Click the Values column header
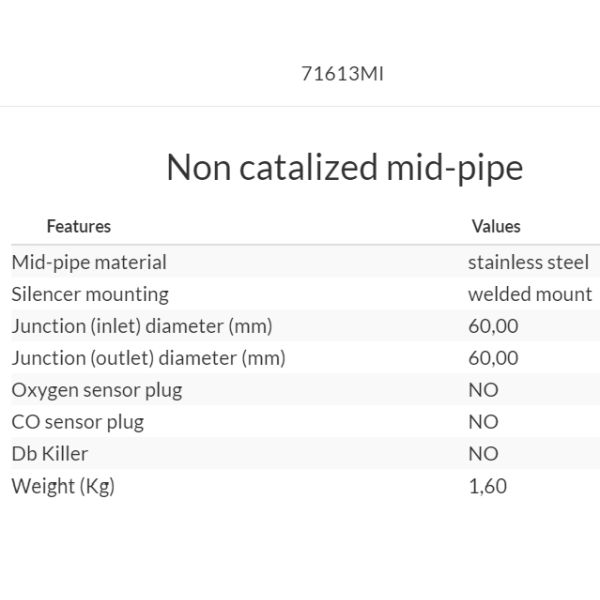Screen dimensions: 600x600 pos(496,227)
